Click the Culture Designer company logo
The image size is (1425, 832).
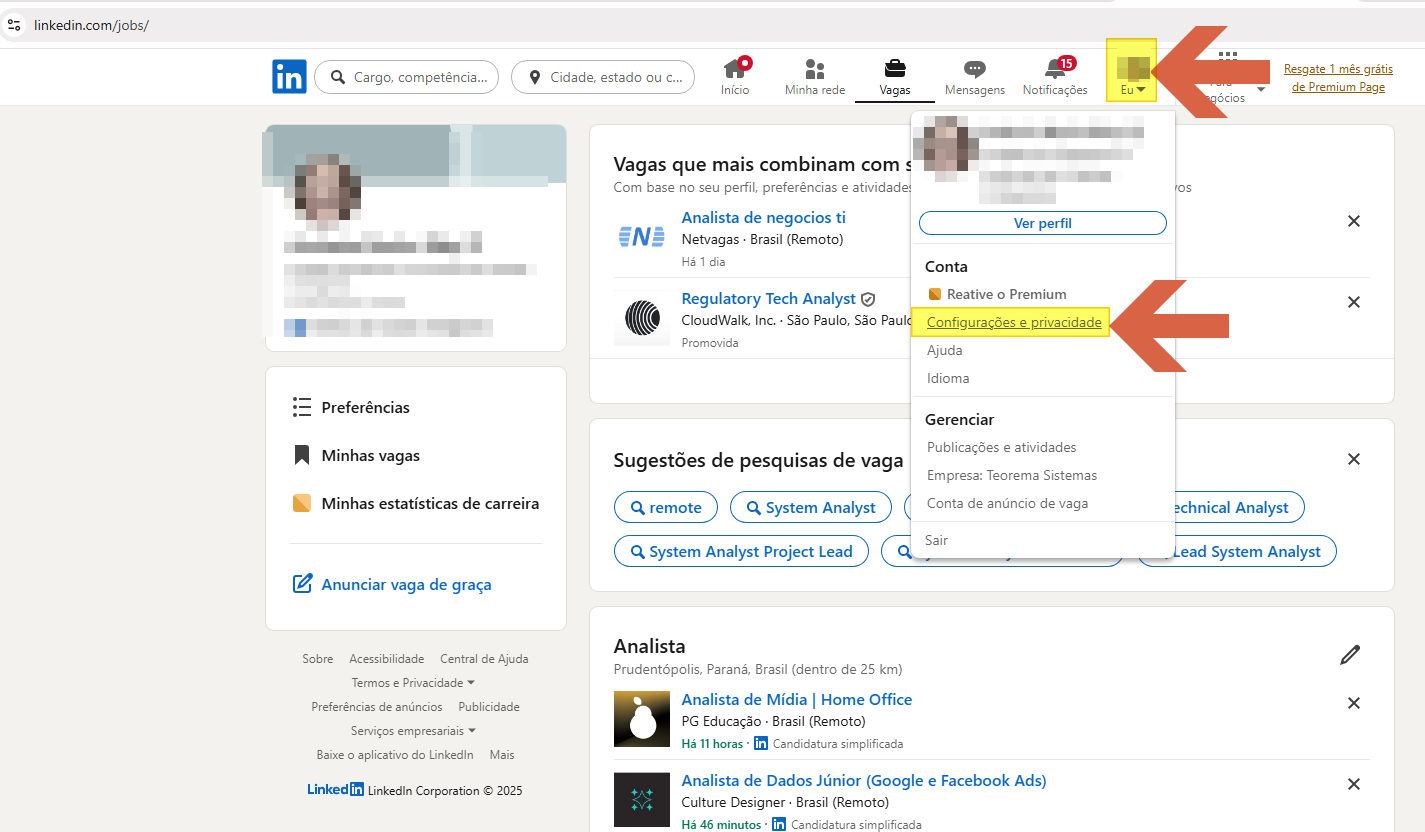[x=642, y=800]
